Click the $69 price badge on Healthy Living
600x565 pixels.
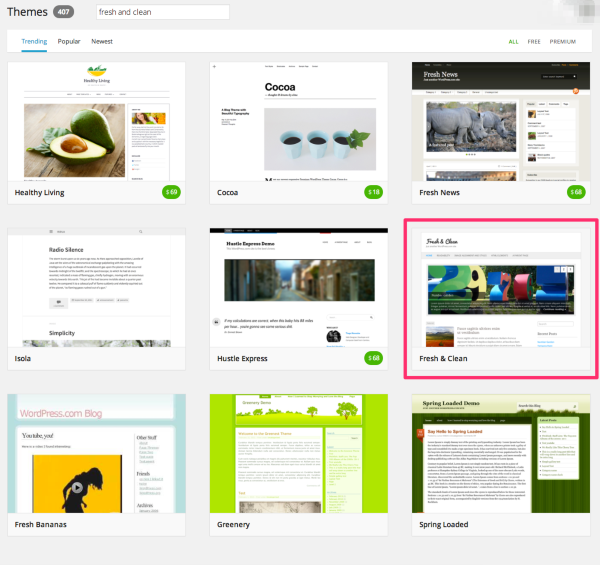(x=172, y=191)
